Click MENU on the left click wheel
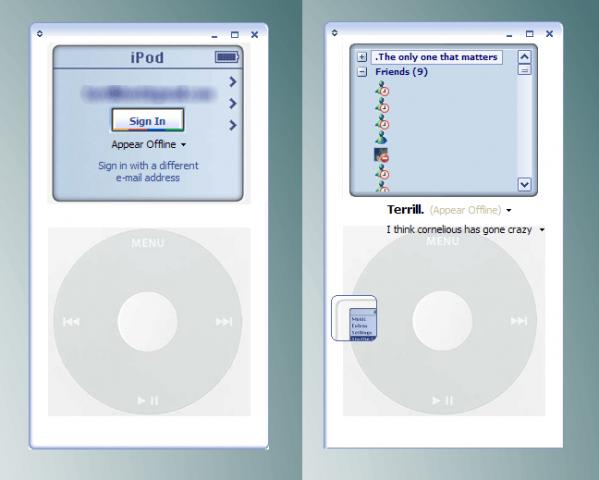599x480 pixels. pos(148,243)
